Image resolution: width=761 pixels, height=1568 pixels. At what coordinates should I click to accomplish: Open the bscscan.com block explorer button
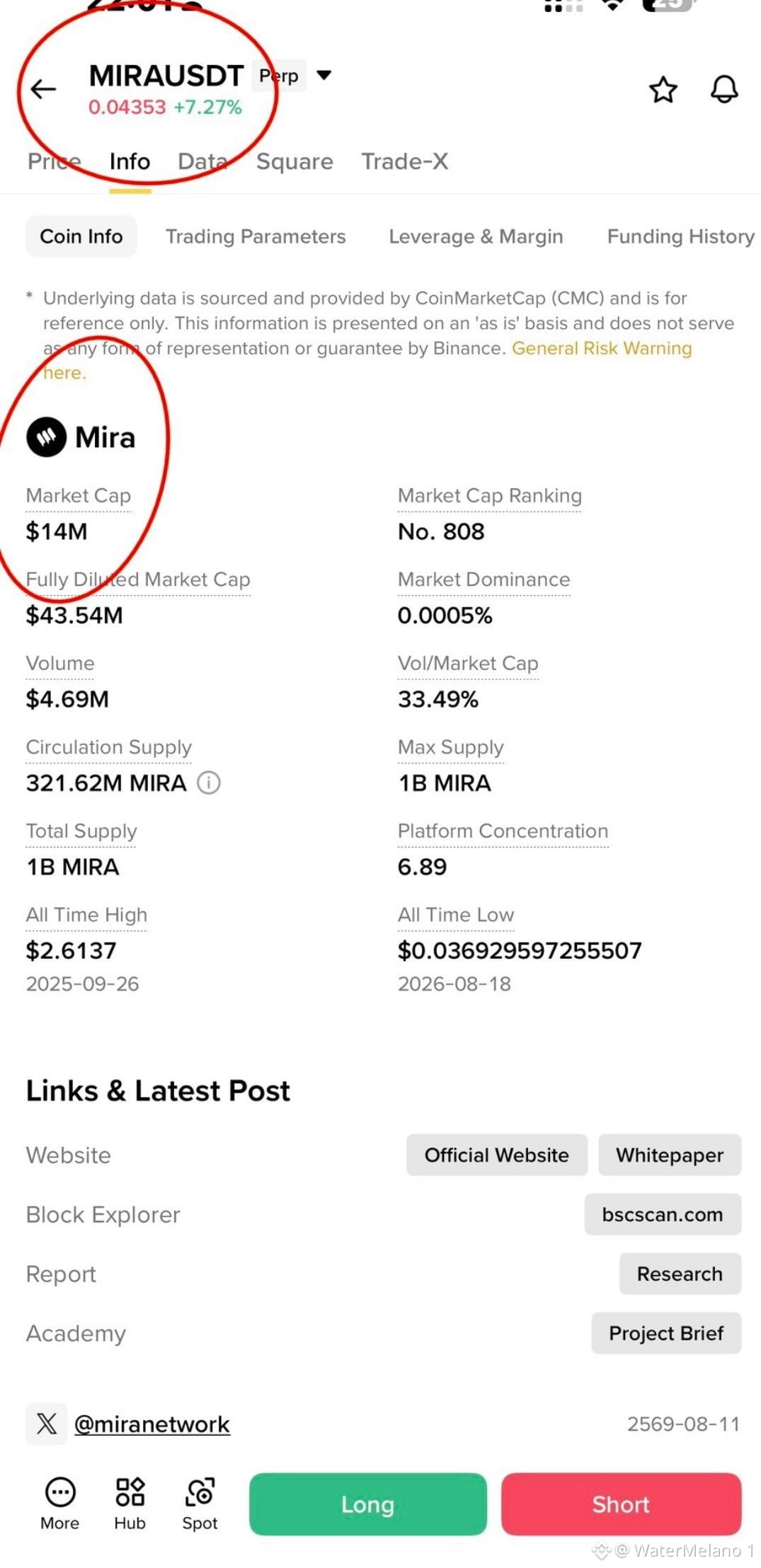pos(663,1214)
